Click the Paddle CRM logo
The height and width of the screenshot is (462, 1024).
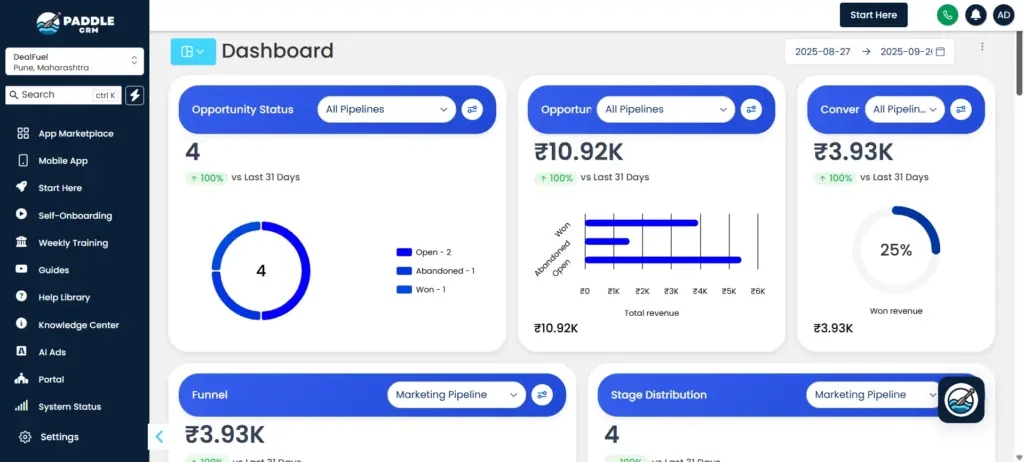(x=74, y=23)
